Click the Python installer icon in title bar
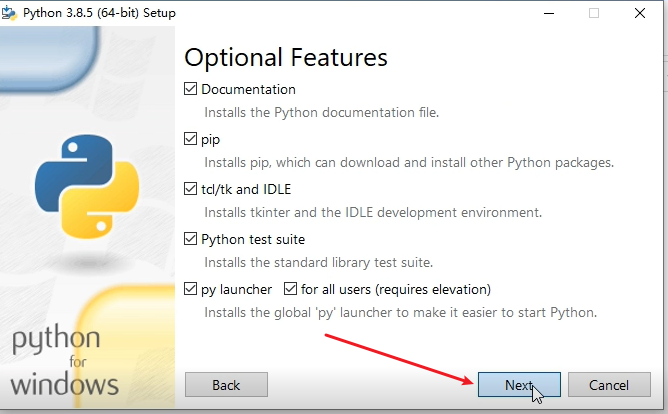 pyautogui.click(x=9, y=13)
